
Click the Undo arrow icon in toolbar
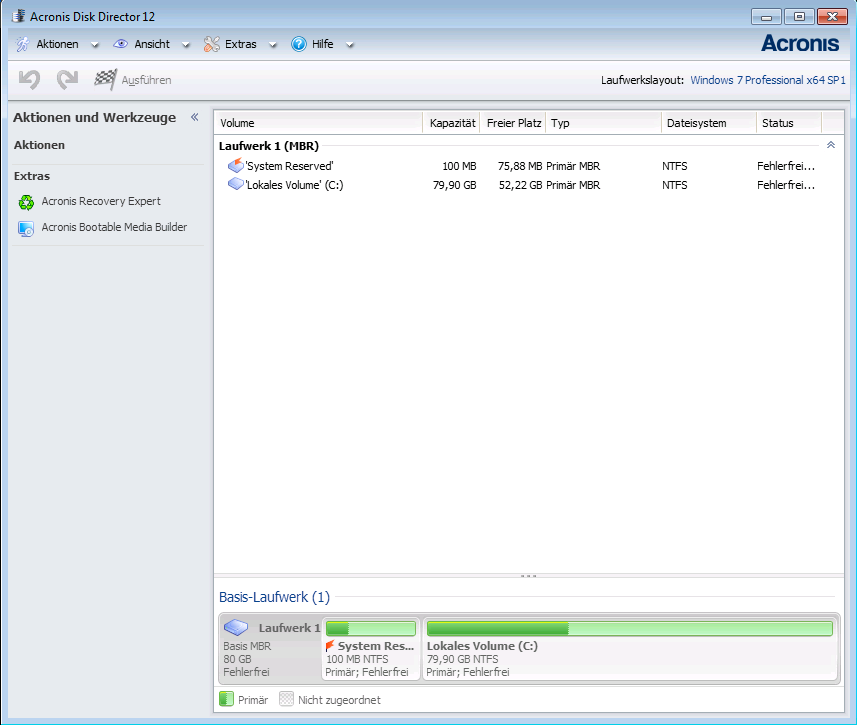click(30, 79)
